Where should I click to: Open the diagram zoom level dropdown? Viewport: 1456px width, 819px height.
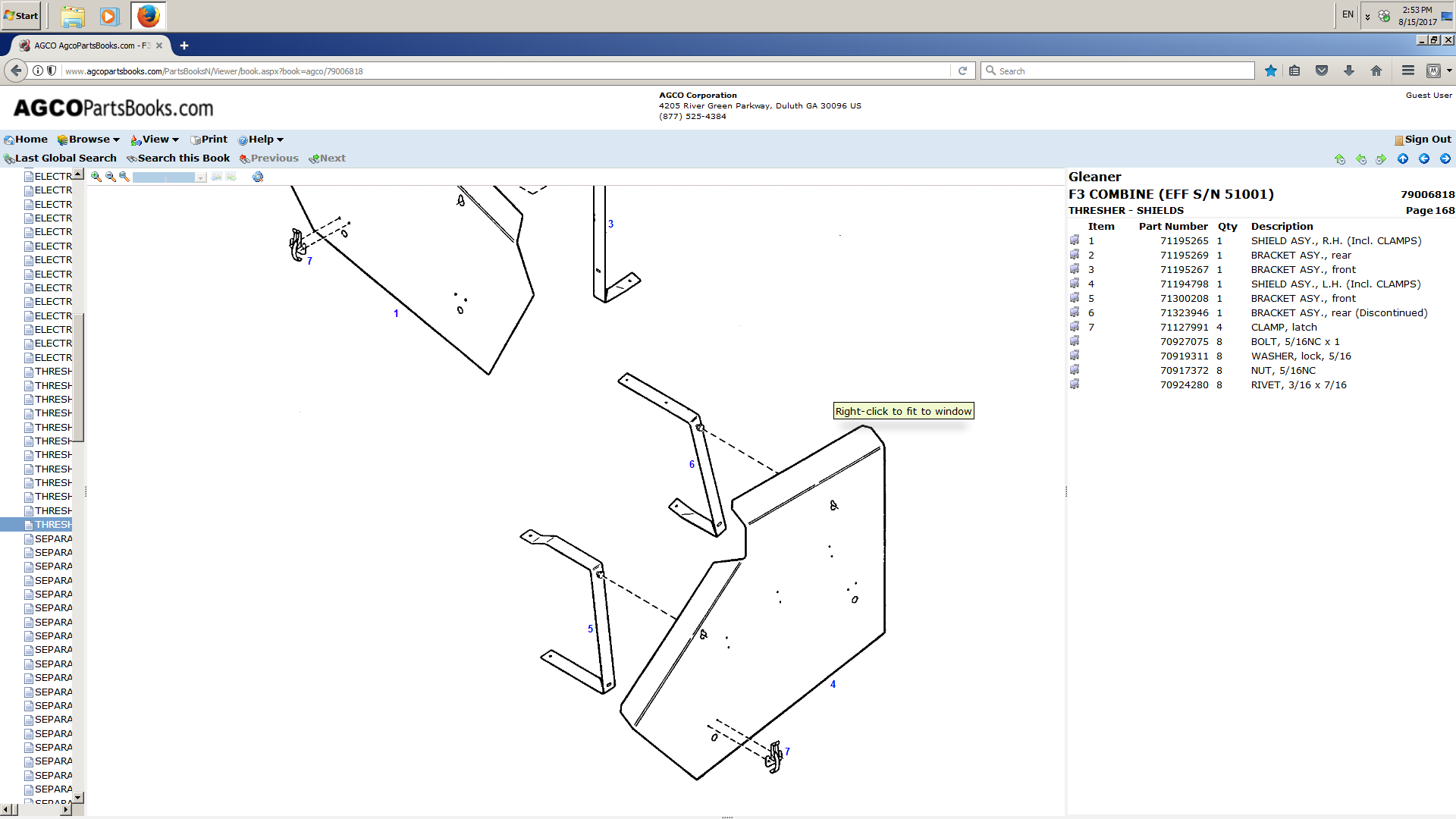[x=201, y=177]
